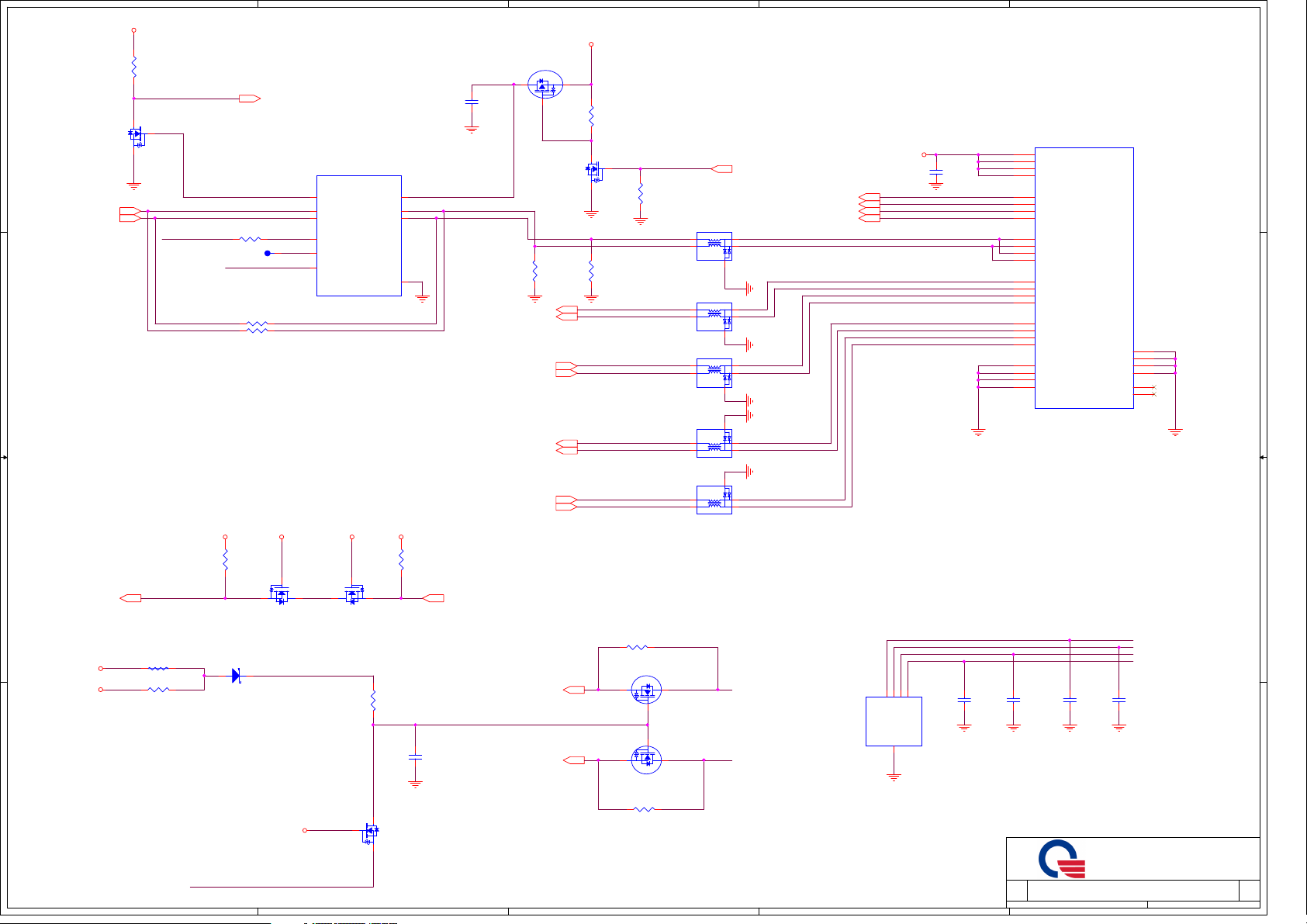
Task: Click the Quanta logo in the title block
Action: coord(1061,859)
